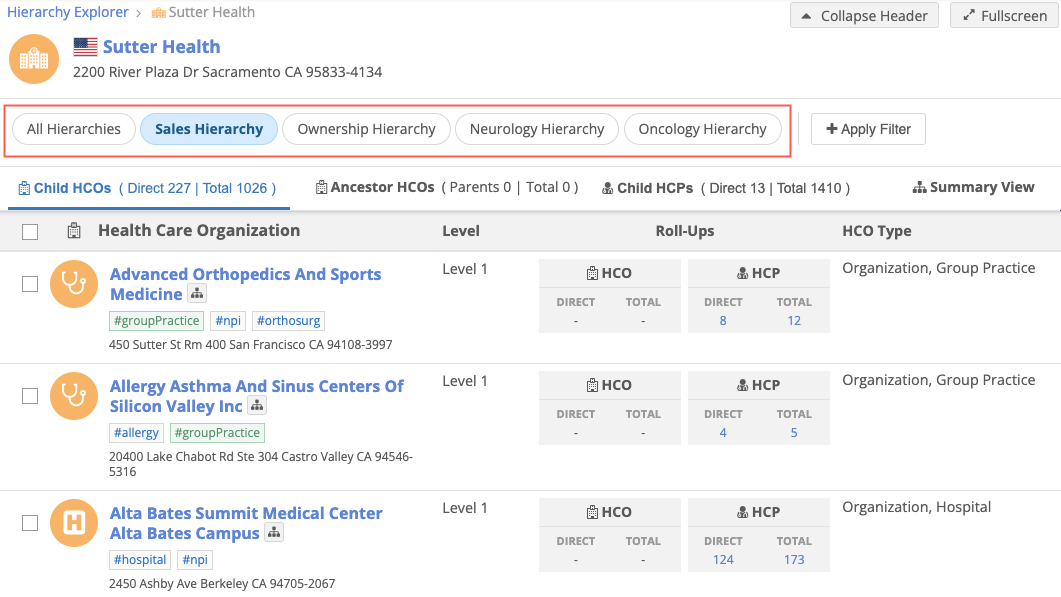
Task: Click stethoscope avatar for Advanced Orthopedics
Action: [74, 284]
